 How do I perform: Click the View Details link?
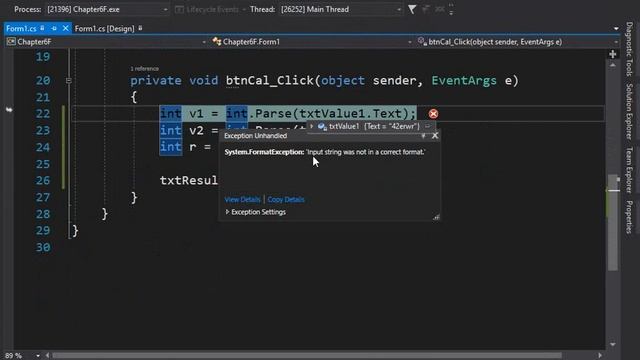tap(242, 200)
